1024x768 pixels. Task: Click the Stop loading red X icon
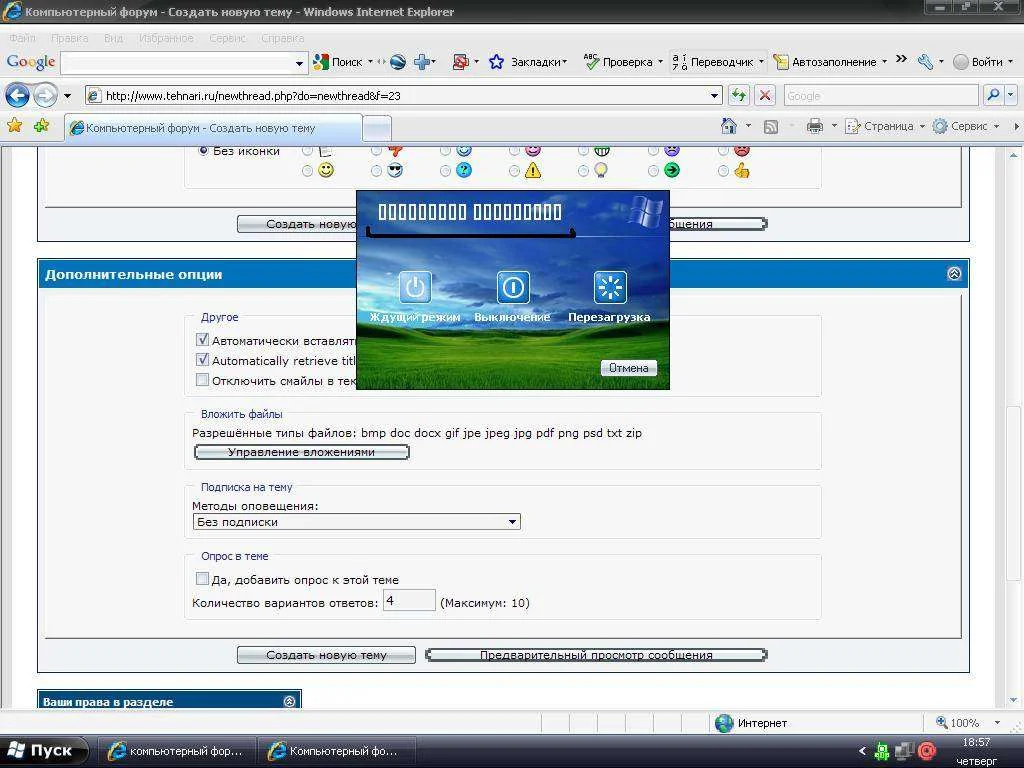point(765,96)
